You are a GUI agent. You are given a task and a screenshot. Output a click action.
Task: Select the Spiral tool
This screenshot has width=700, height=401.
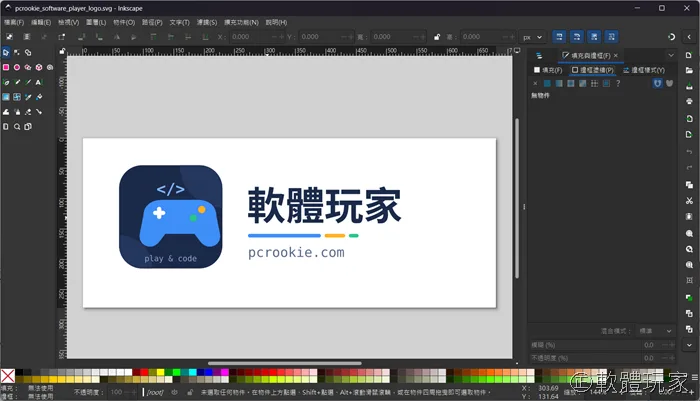(50, 67)
